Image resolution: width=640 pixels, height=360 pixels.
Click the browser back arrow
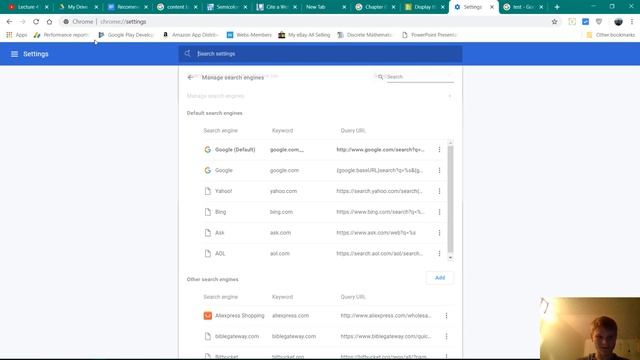tap(9, 22)
